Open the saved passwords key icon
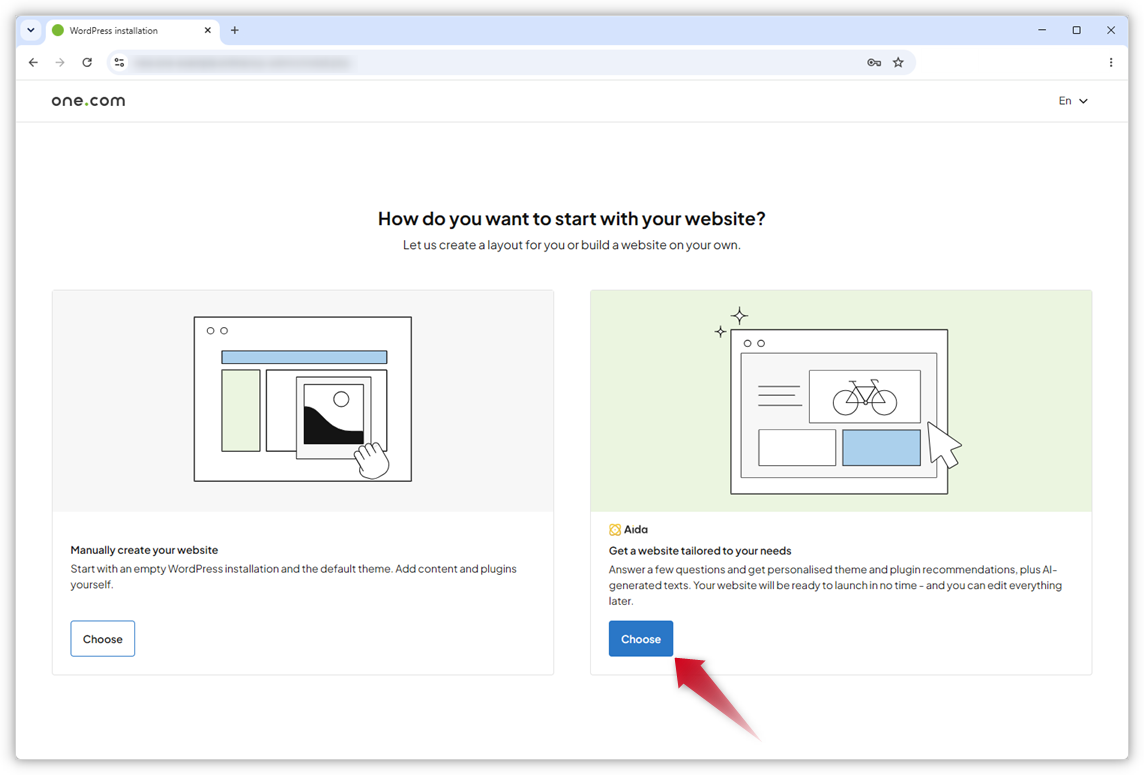Viewport: 1144px width, 775px height. tap(874, 63)
